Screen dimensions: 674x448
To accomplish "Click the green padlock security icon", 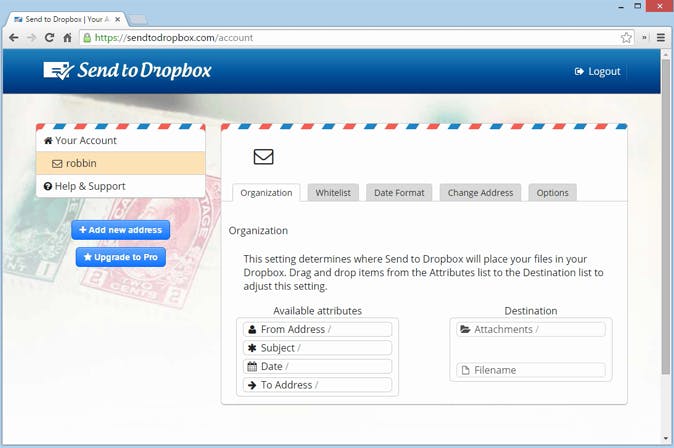I will (87, 38).
